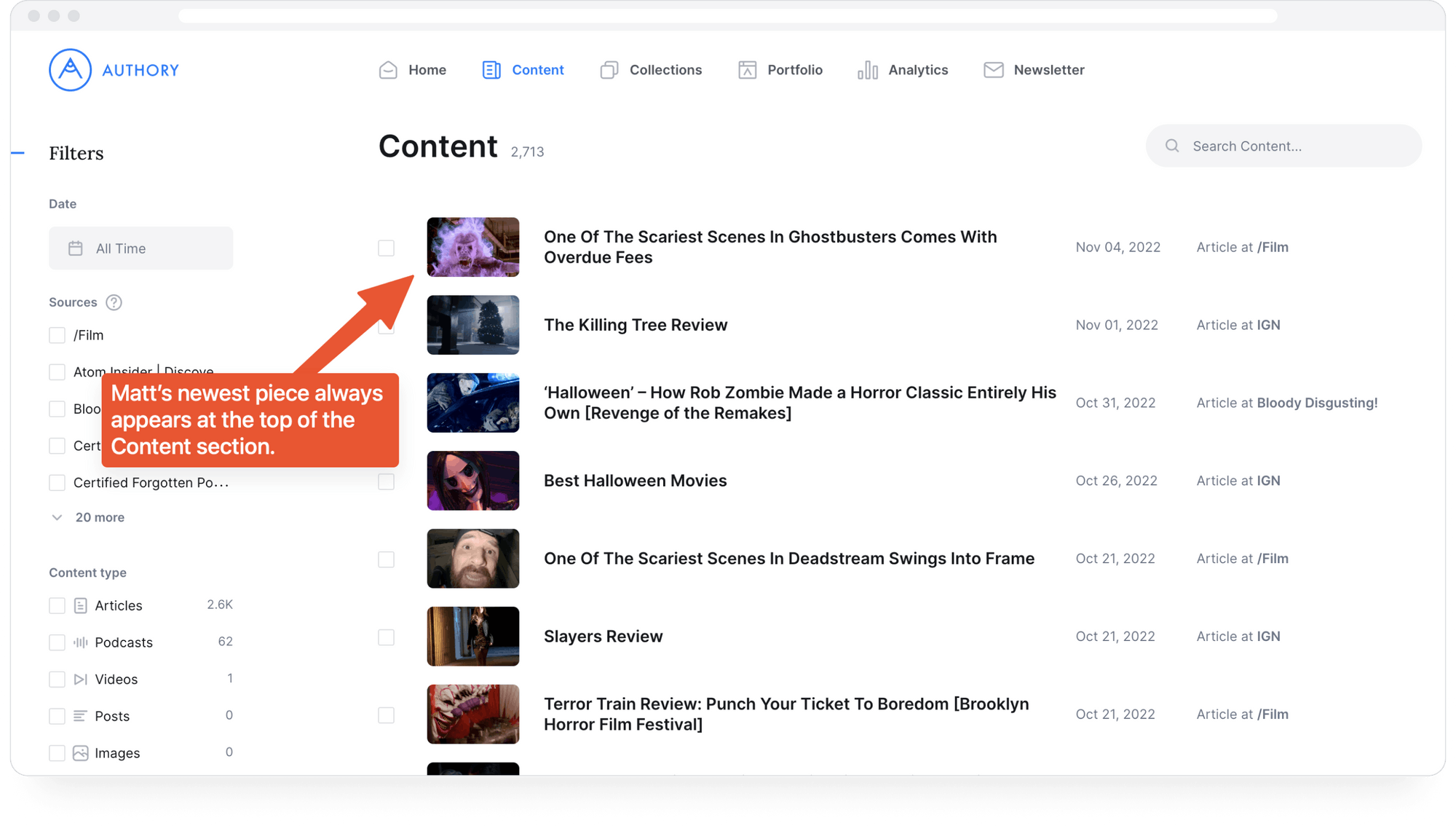Image resolution: width=1456 pixels, height=826 pixels.
Task: Click the Collections navigation icon
Action: tap(609, 70)
